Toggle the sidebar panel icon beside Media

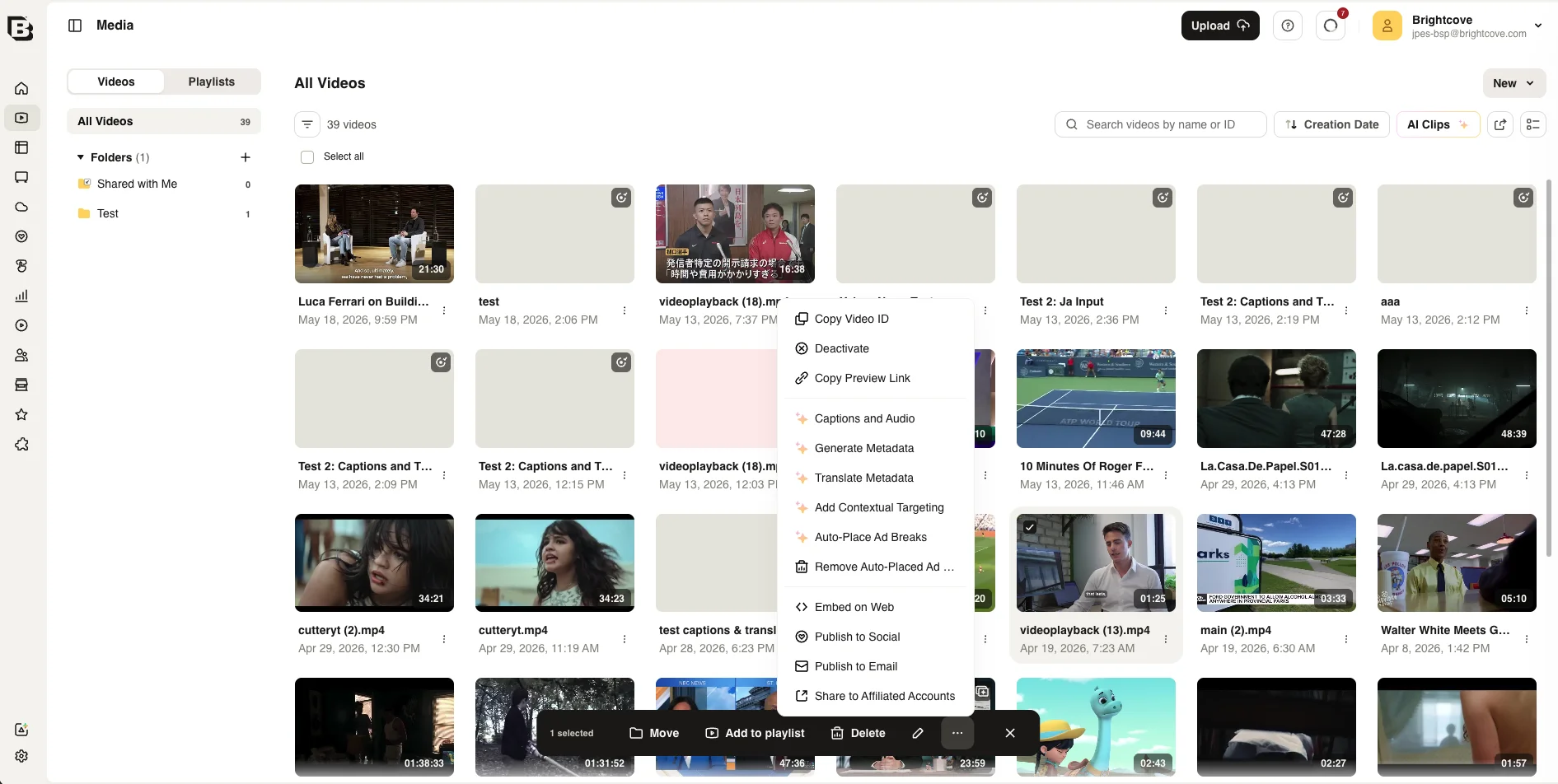point(75,26)
